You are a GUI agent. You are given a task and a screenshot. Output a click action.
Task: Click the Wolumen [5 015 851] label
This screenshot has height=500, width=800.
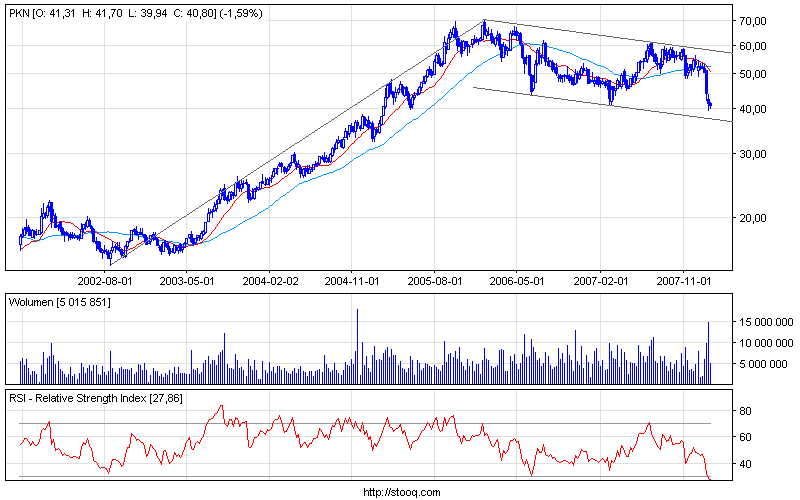point(60,303)
